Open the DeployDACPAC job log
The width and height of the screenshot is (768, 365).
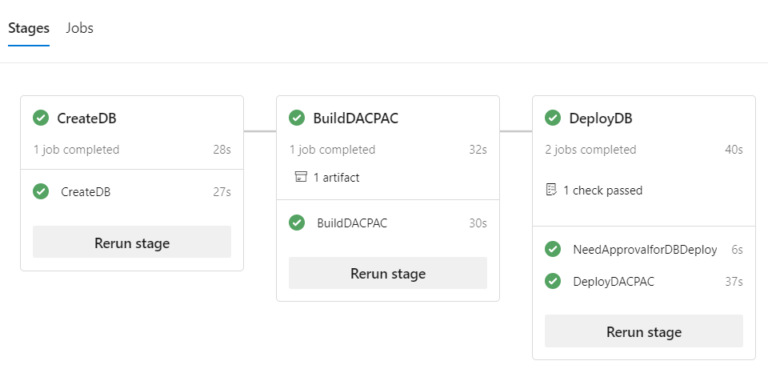click(x=613, y=282)
